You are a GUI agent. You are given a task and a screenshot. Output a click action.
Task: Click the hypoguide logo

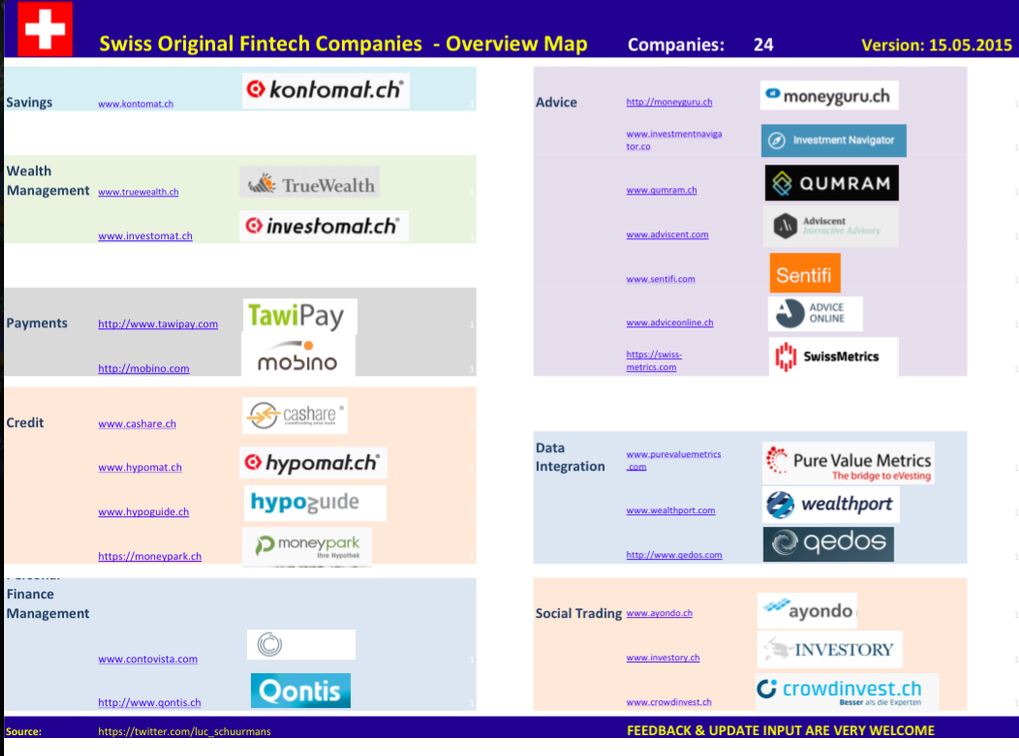point(315,502)
